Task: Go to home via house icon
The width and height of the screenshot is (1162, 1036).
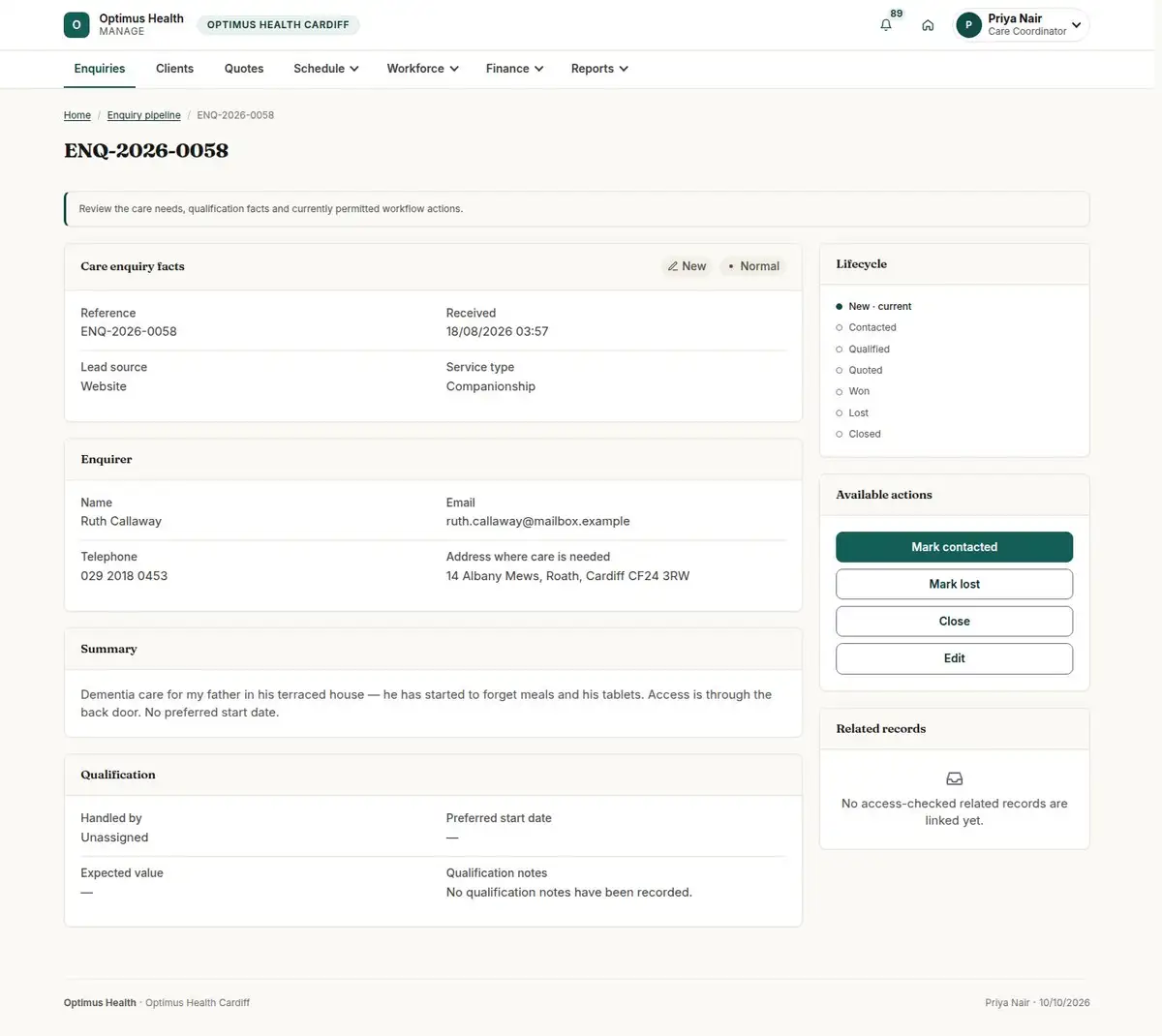Action: [928, 25]
